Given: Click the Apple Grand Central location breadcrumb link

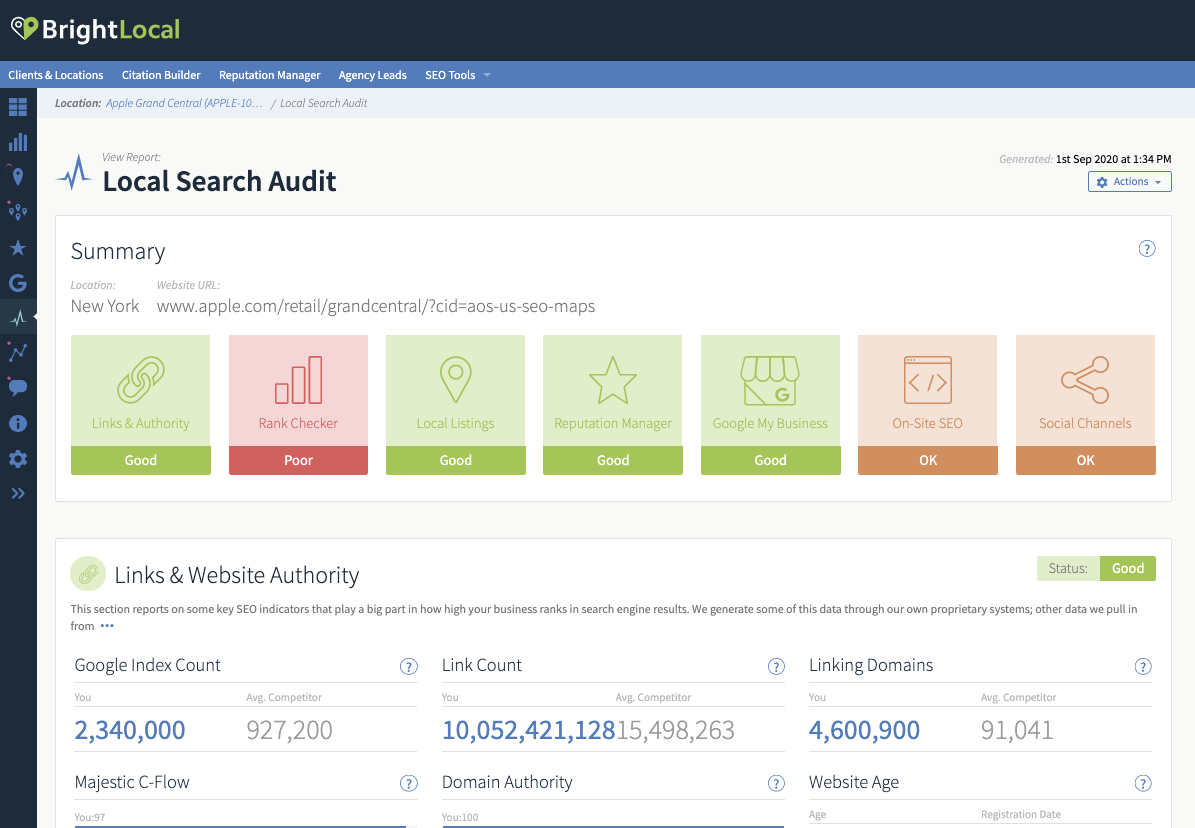Looking at the screenshot, I should coord(184,103).
